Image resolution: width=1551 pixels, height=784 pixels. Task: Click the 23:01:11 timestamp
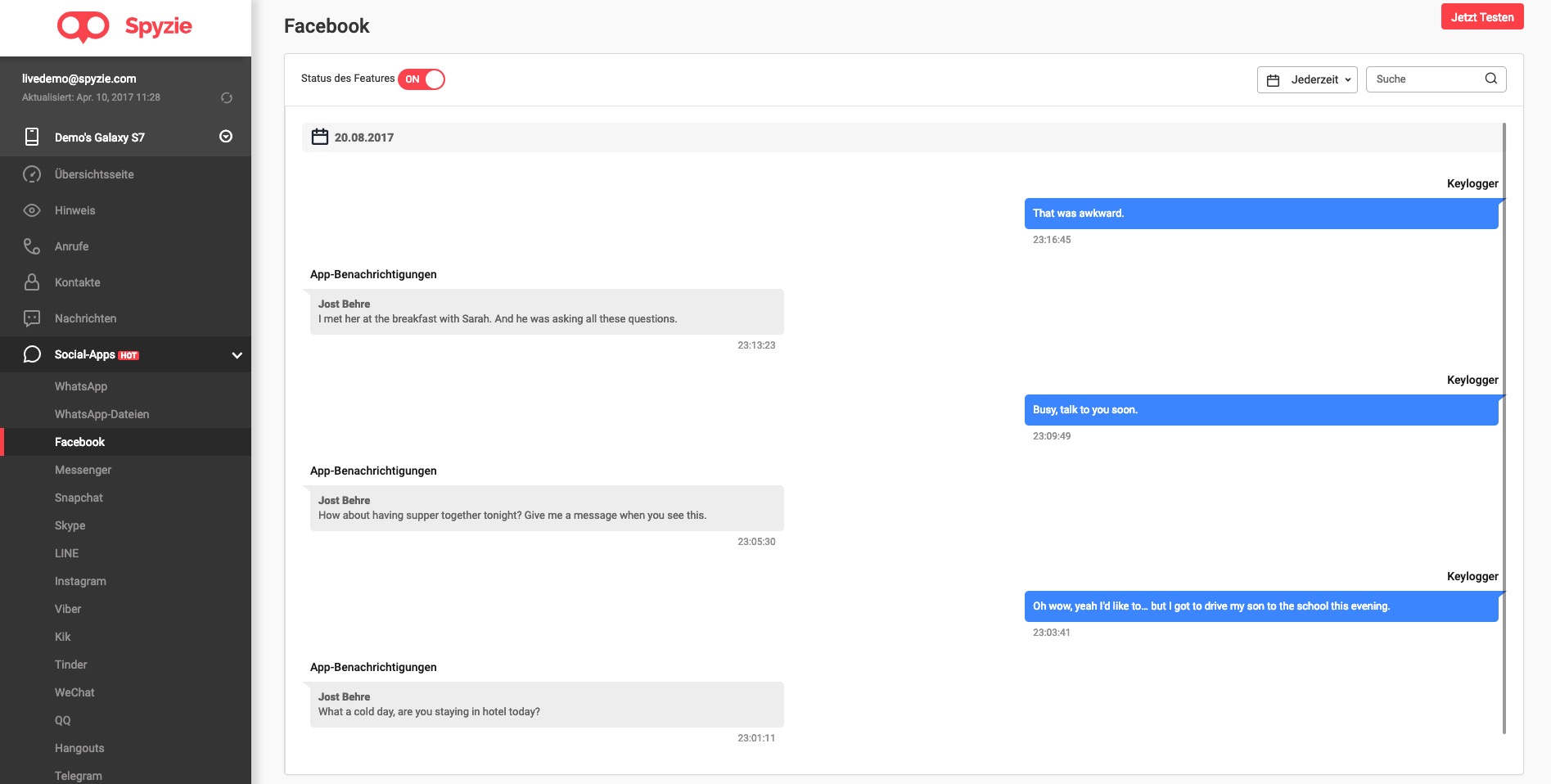click(756, 738)
